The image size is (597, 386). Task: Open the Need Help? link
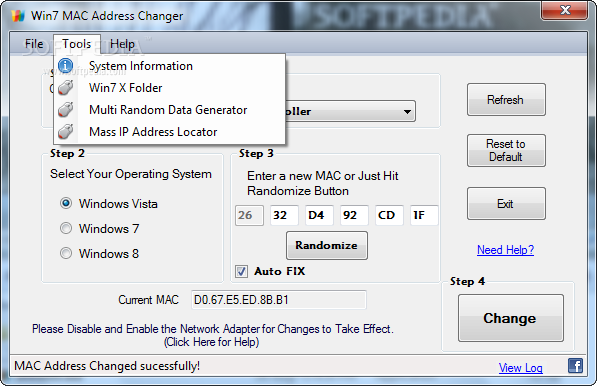(x=505, y=250)
